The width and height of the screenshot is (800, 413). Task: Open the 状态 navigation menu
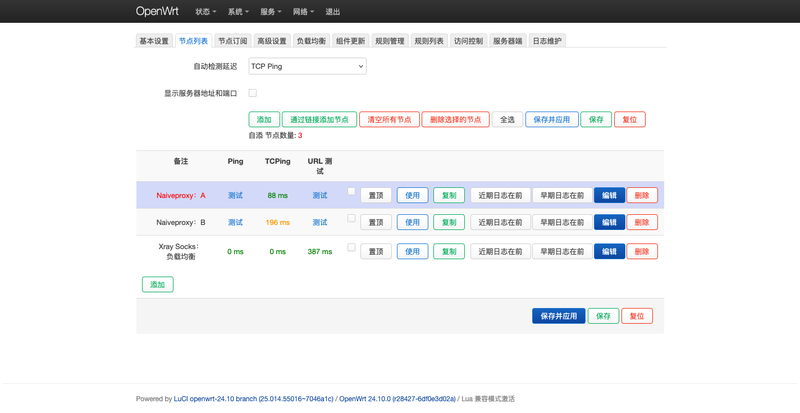(206, 12)
